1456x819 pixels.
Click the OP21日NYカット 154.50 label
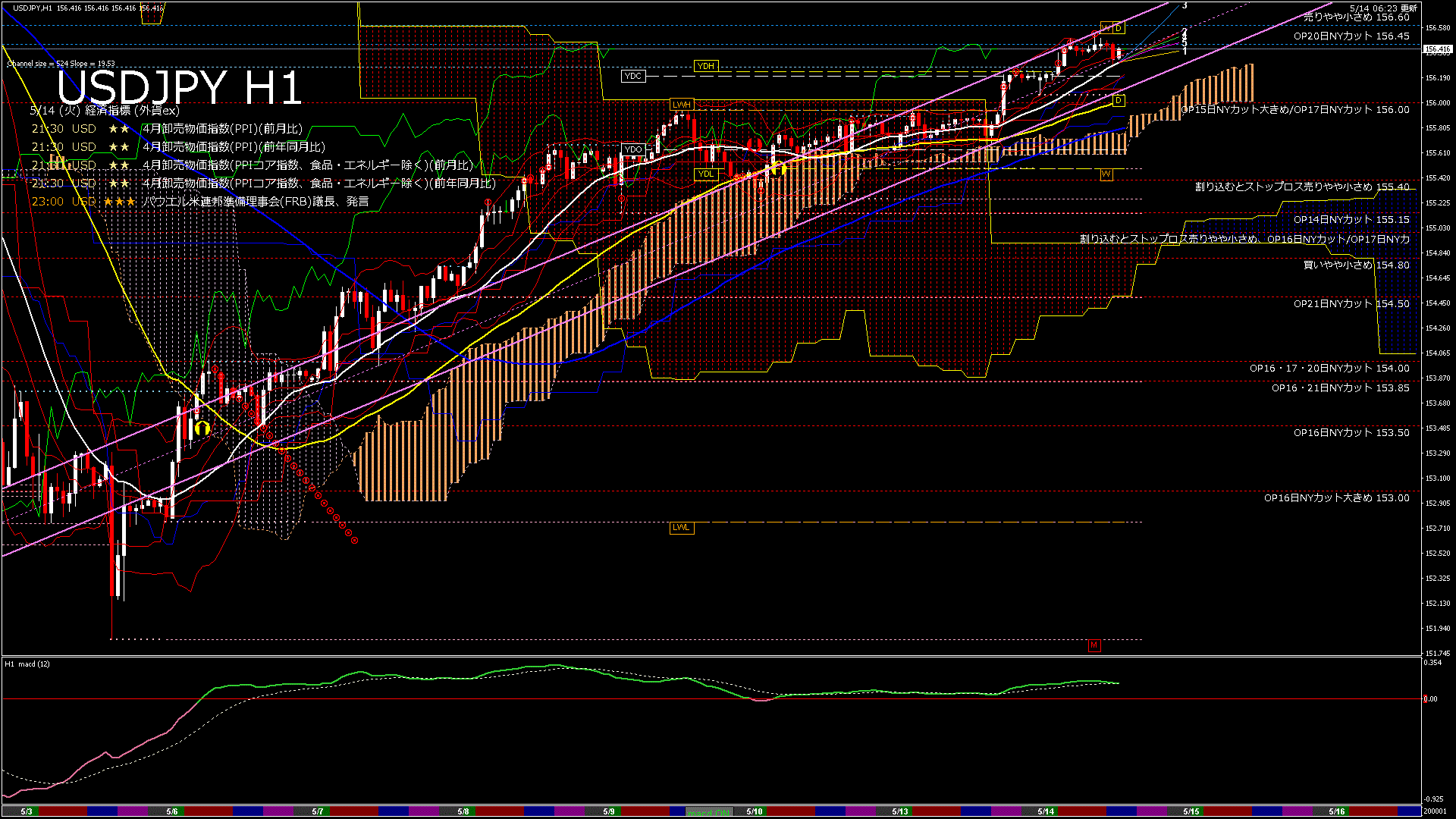[x=1351, y=303]
